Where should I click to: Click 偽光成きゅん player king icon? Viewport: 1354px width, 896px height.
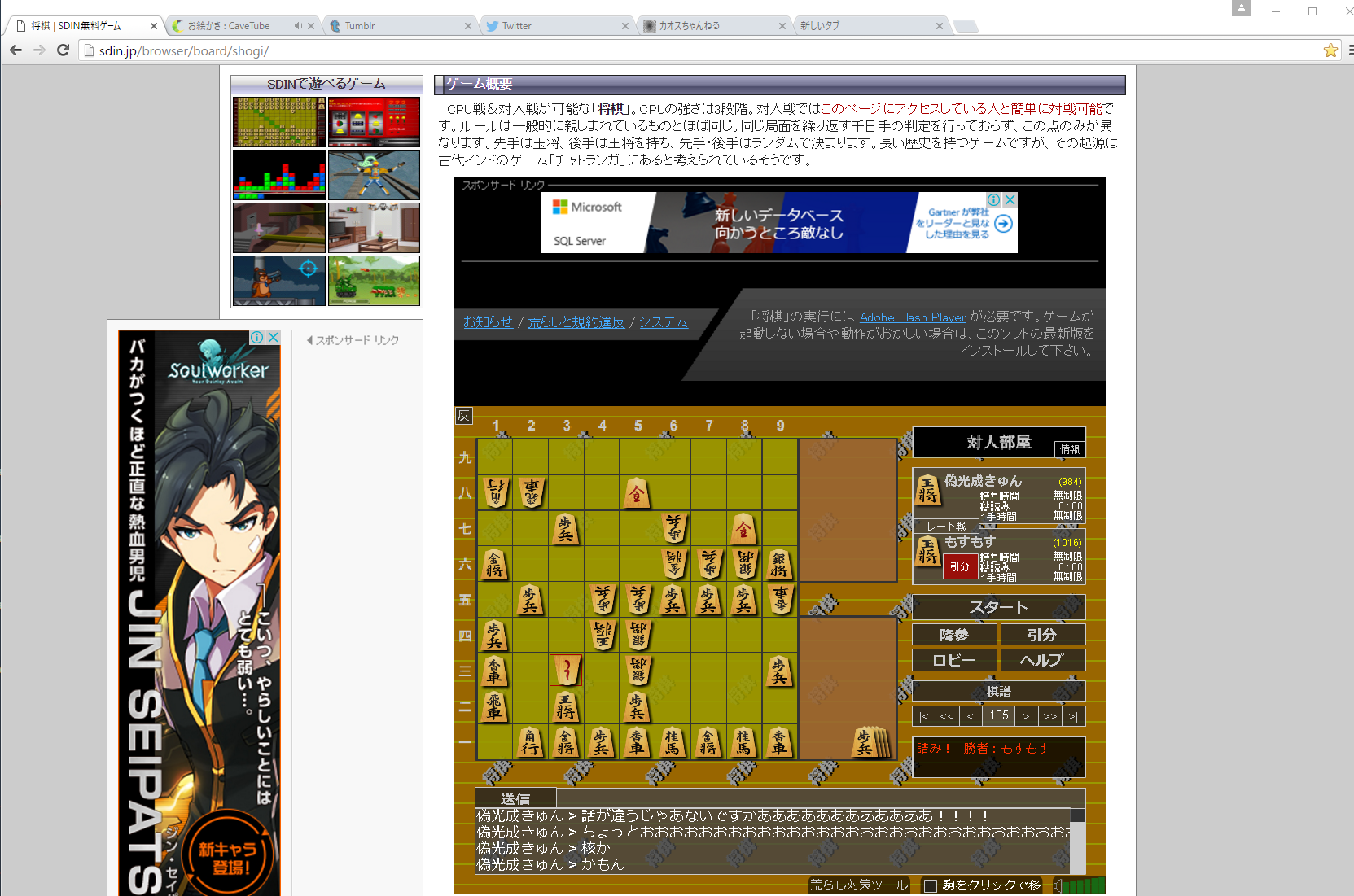click(x=928, y=489)
